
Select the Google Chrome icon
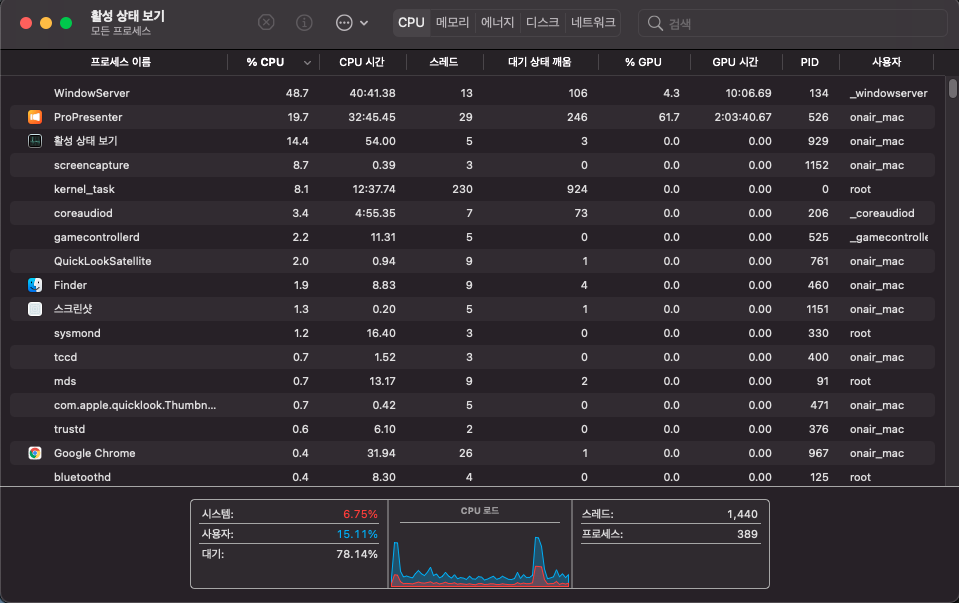(35, 453)
